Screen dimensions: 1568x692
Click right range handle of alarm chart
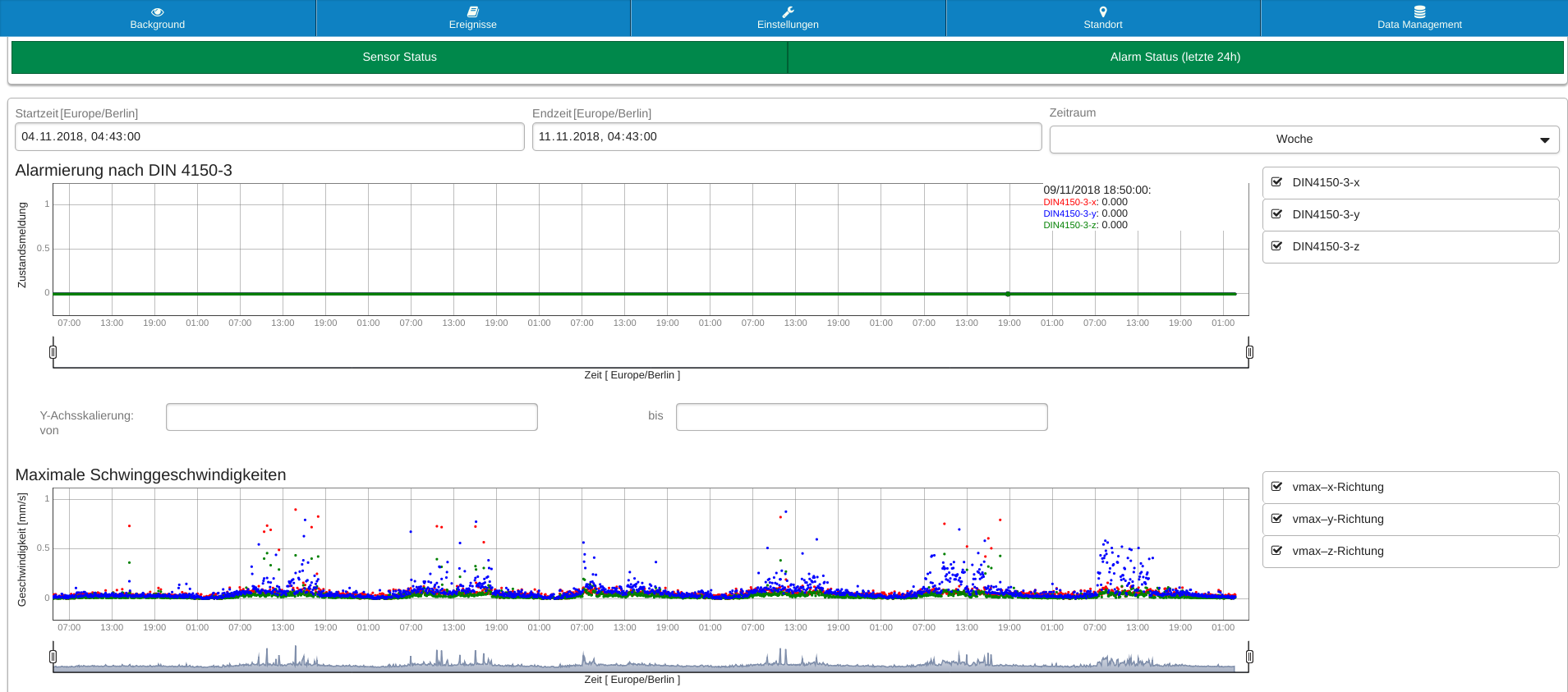point(1249,352)
